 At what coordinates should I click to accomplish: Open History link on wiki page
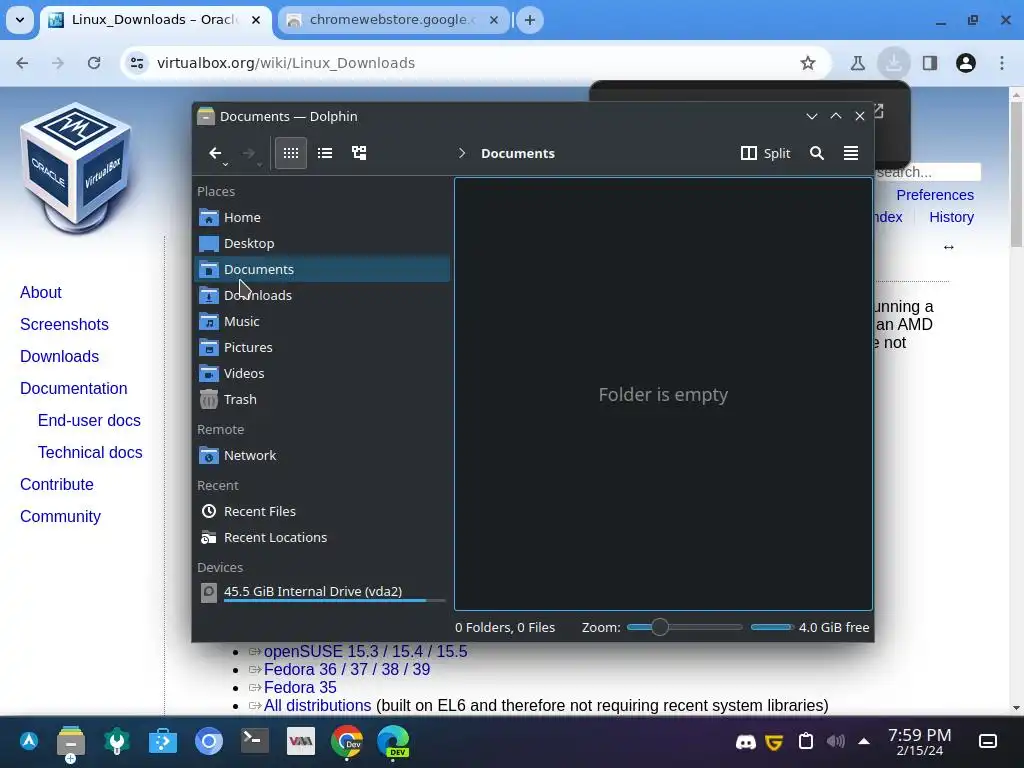[951, 217]
